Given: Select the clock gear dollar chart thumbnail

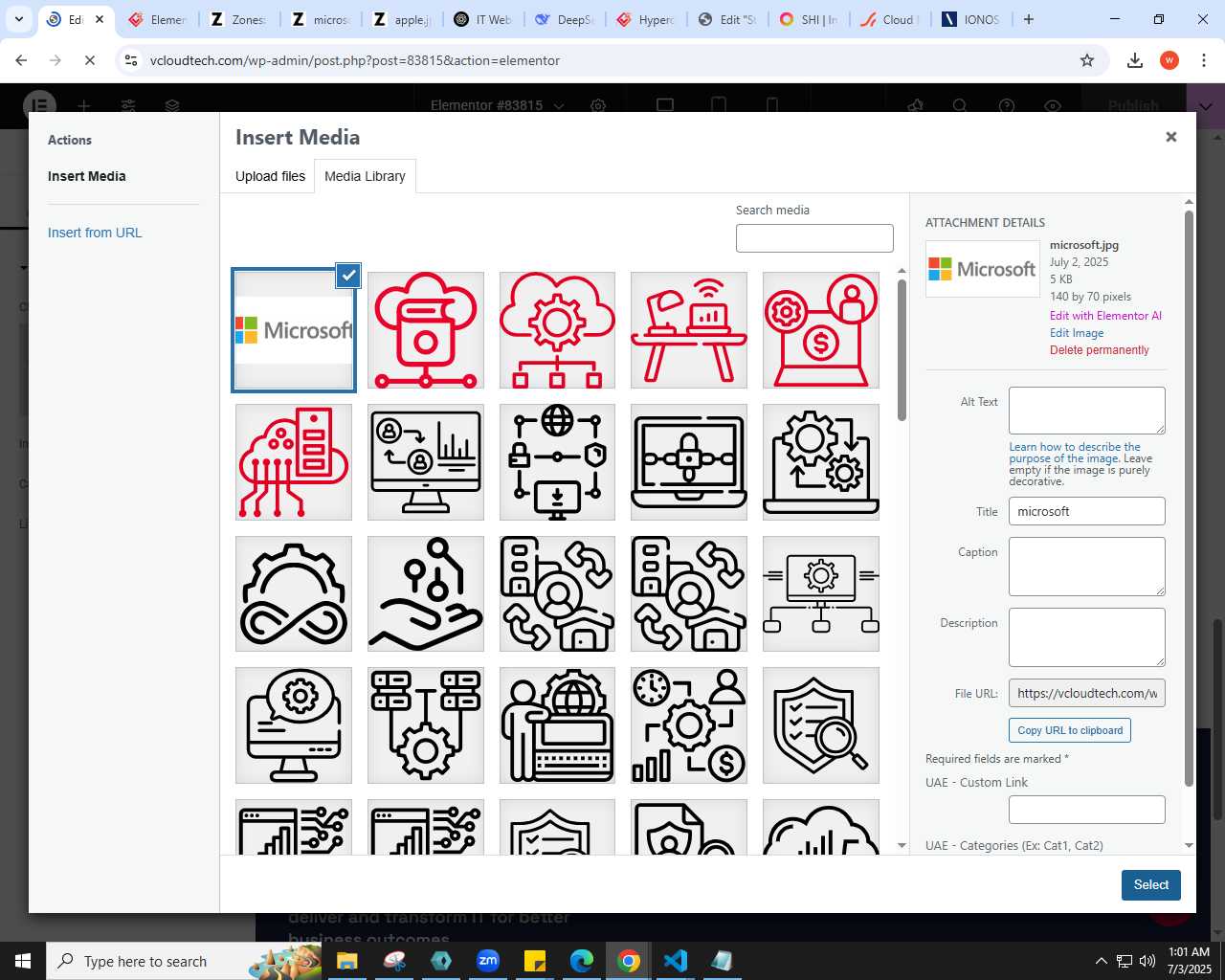Looking at the screenshot, I should [x=689, y=725].
